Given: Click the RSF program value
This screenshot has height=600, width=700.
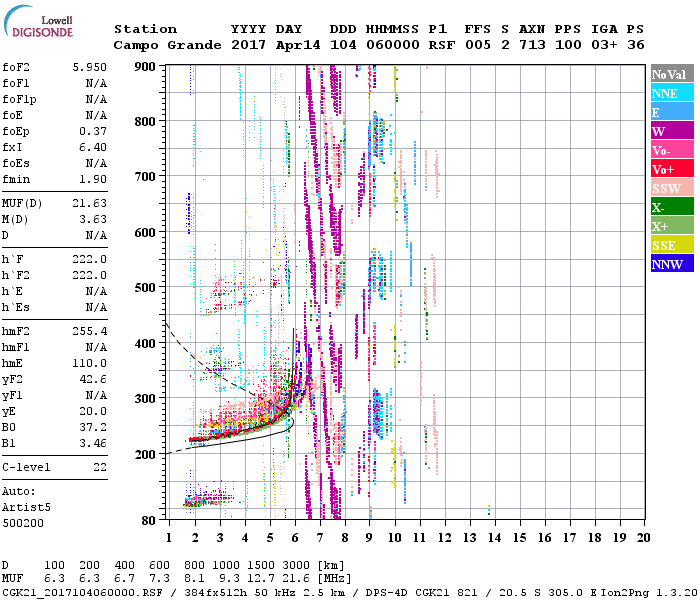Looking at the screenshot, I should 442,45.
